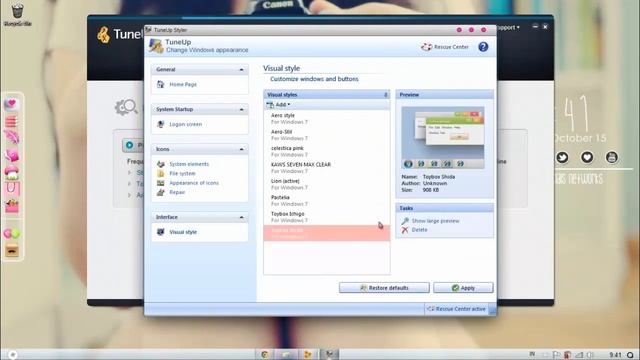Collapse the Visual styles panel header arrow
The width and height of the screenshot is (640, 360).
coord(386,95)
